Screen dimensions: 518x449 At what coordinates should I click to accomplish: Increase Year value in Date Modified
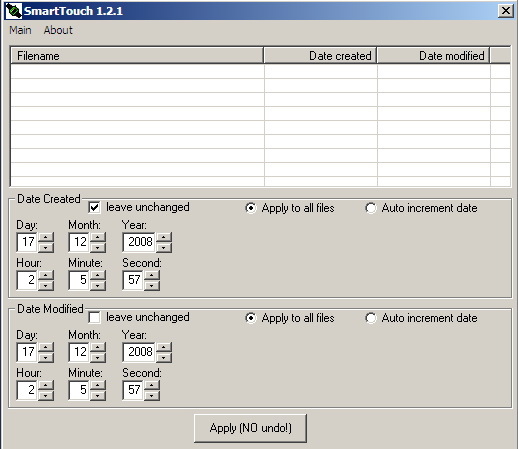click(164, 347)
